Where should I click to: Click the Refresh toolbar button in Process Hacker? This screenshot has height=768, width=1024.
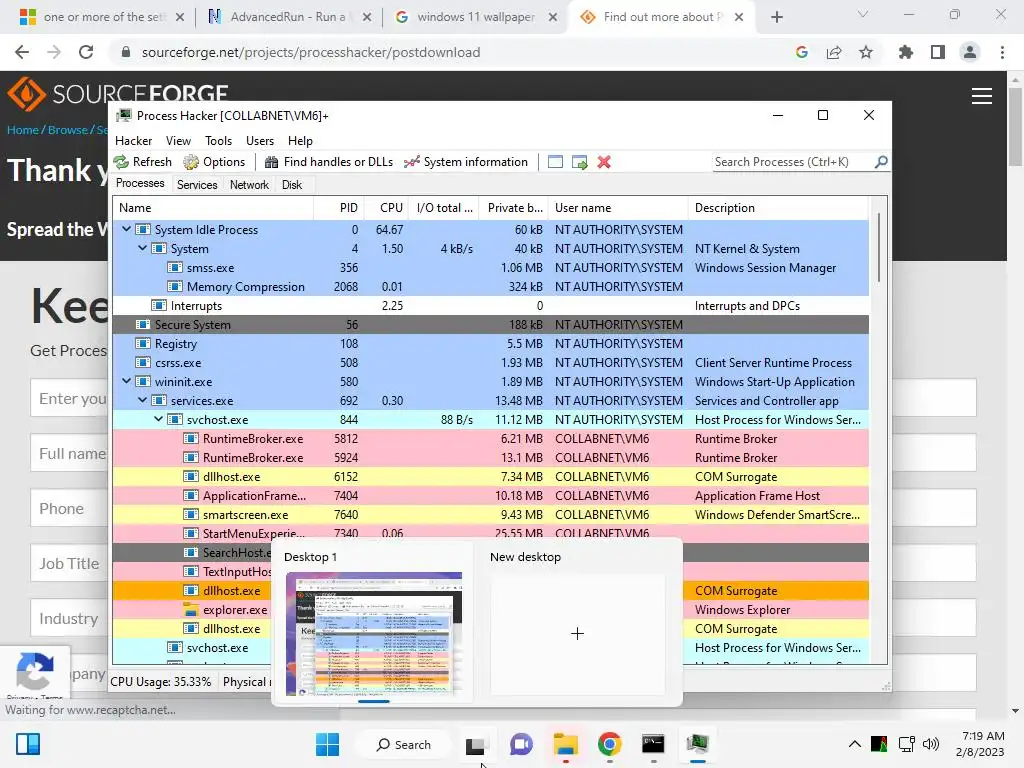tap(142, 162)
